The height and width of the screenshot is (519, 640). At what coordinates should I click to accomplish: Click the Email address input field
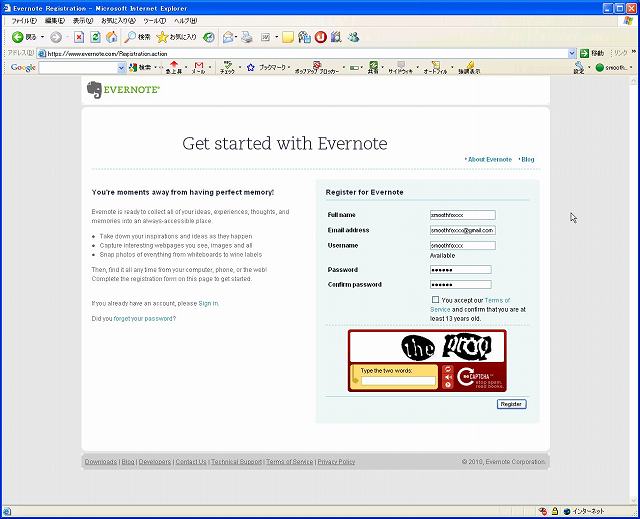pos(462,230)
